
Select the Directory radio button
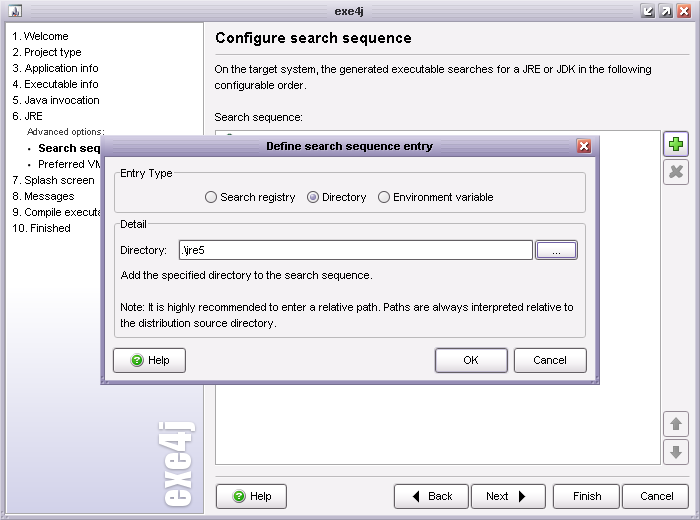313,198
